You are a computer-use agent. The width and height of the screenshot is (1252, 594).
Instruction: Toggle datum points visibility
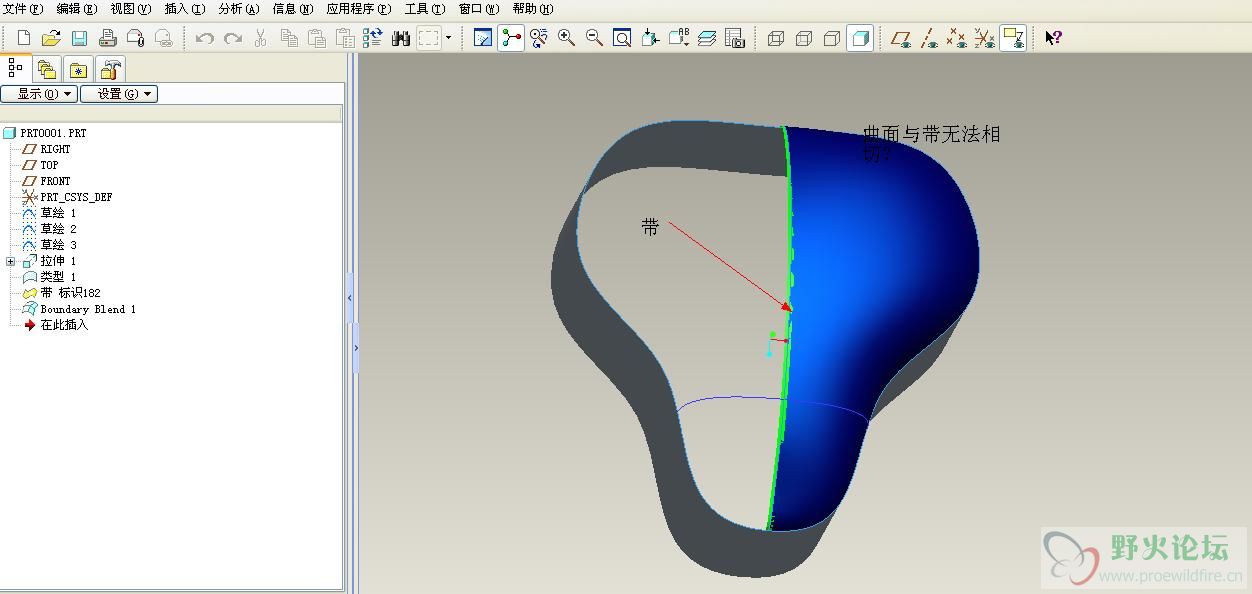957,38
